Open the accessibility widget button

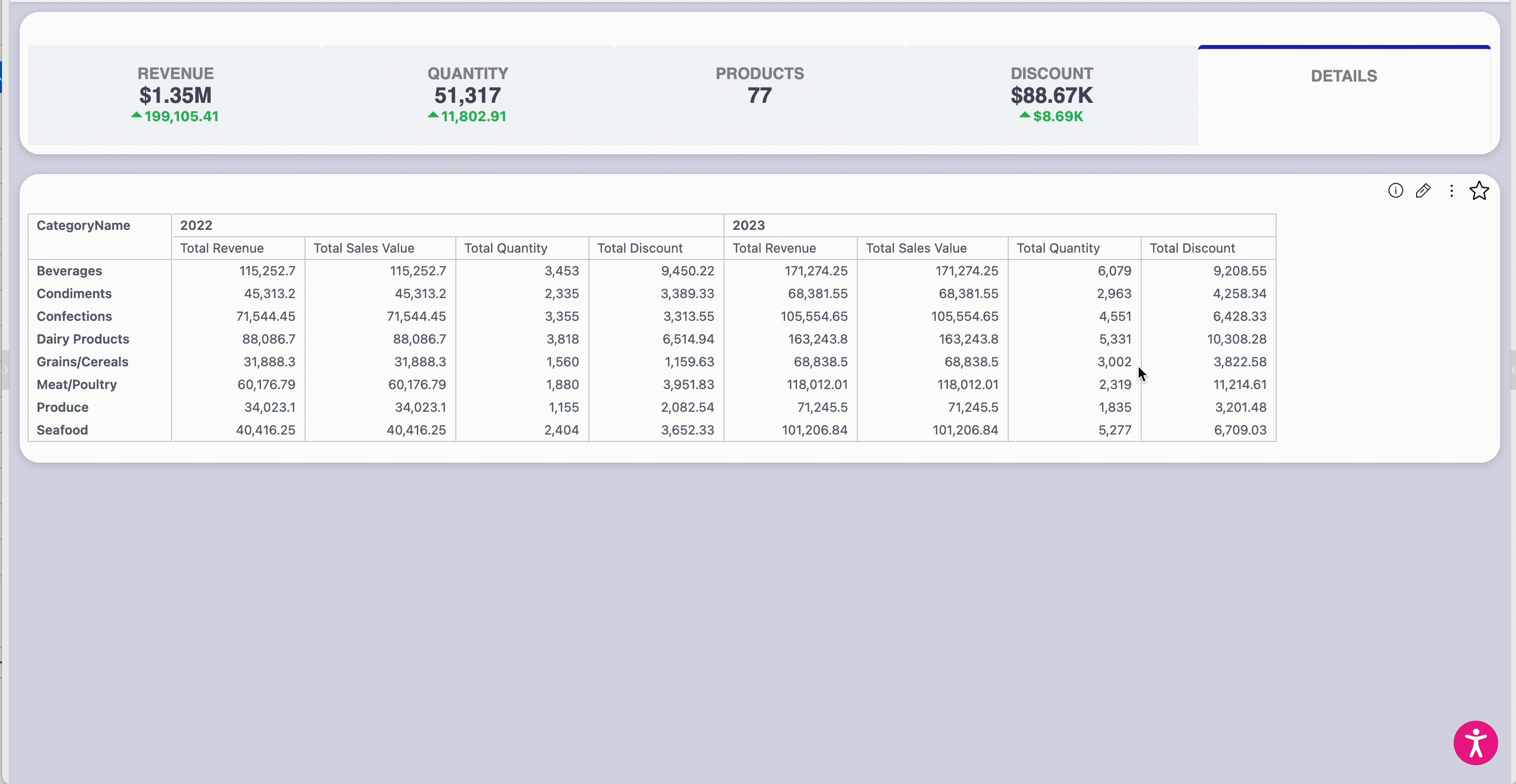[x=1475, y=743]
